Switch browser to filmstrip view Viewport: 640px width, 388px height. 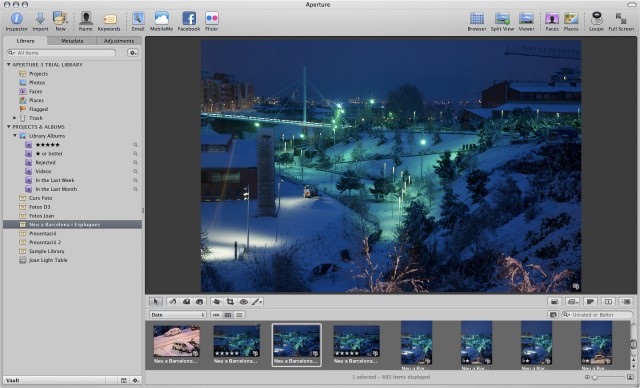click(216, 315)
